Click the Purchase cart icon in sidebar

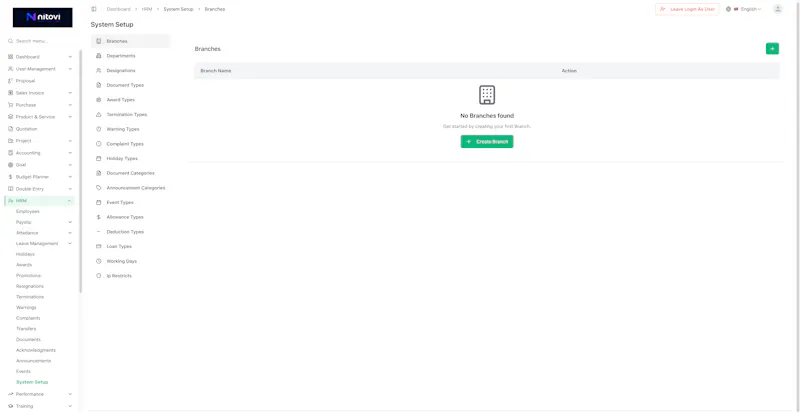pos(10,105)
